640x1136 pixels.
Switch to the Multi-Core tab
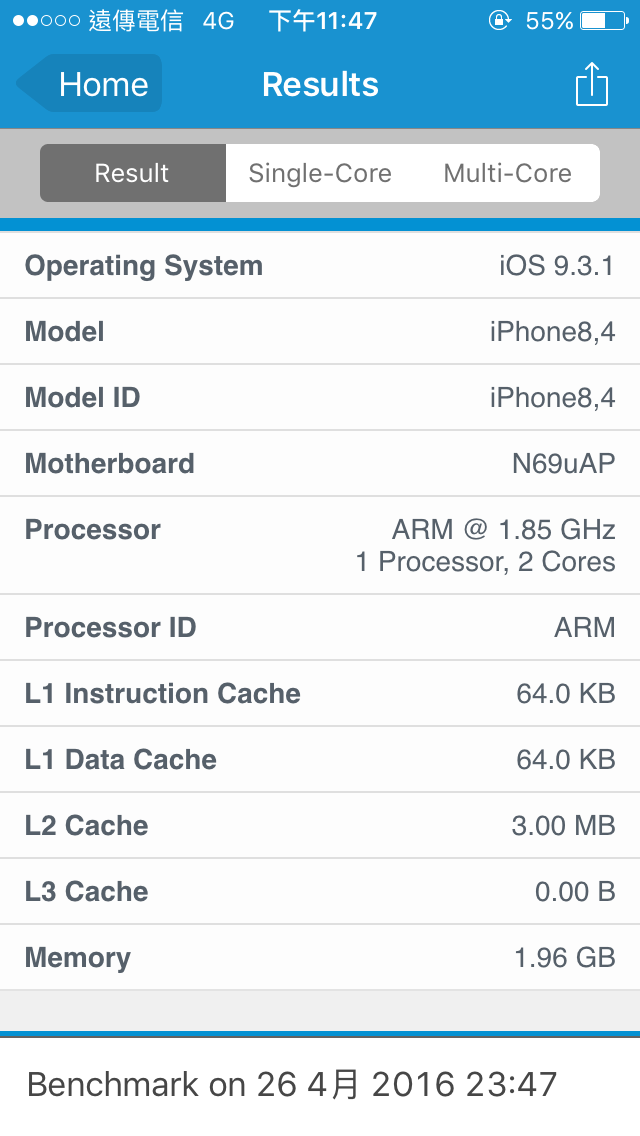point(507,173)
